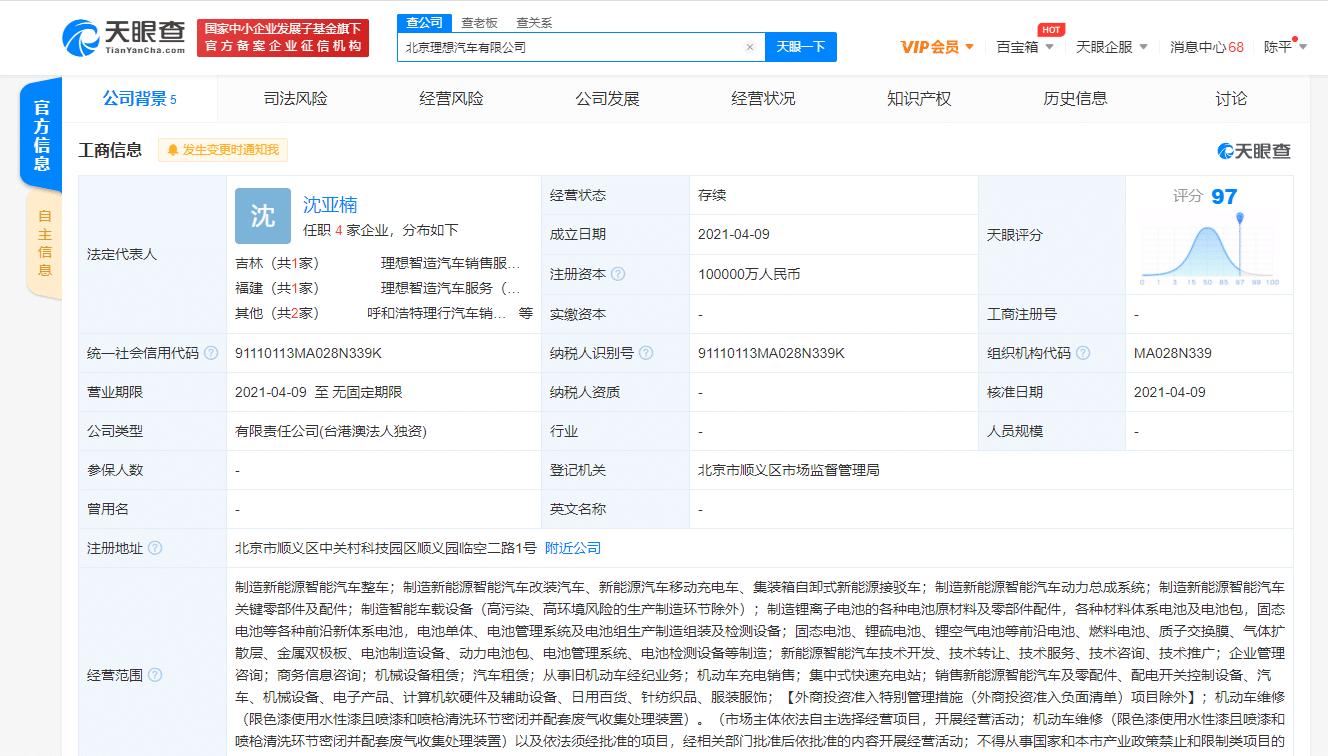
Task: Clear the search box with the × icon
Action: tap(750, 46)
